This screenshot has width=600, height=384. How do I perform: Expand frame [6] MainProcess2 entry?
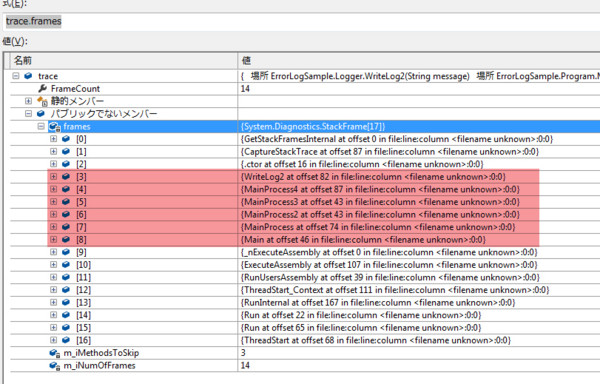[54, 214]
